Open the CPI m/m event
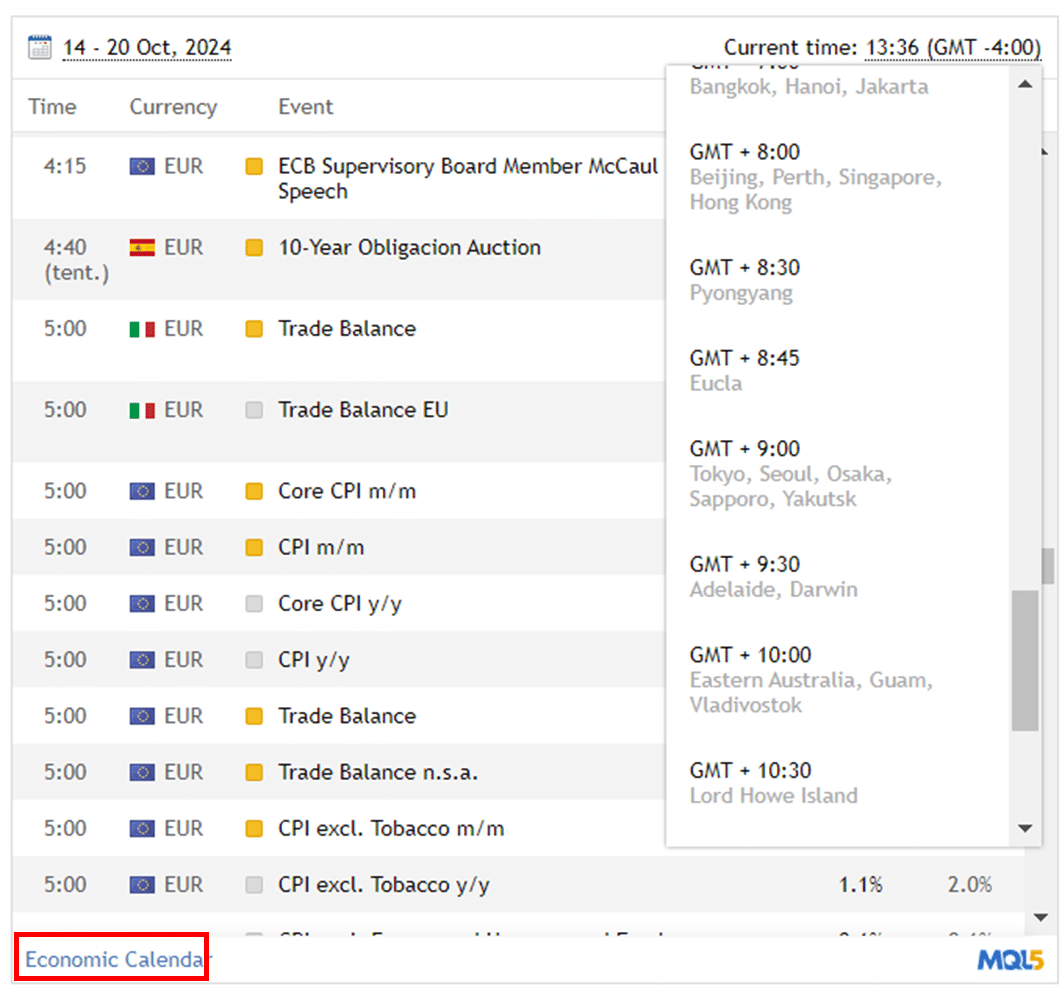This screenshot has height=995, width=1062. (321, 547)
